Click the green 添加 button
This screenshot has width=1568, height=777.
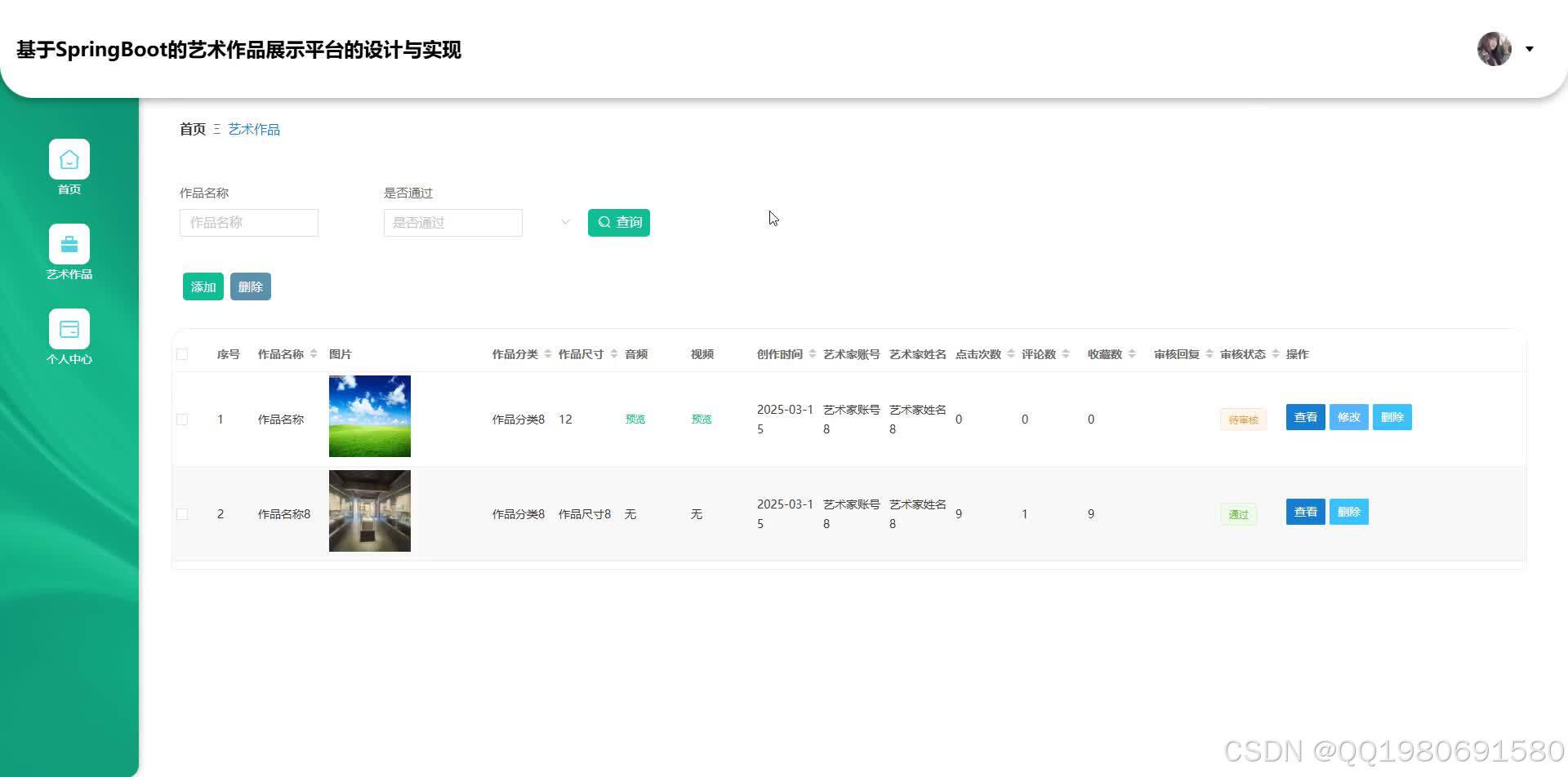coord(203,286)
